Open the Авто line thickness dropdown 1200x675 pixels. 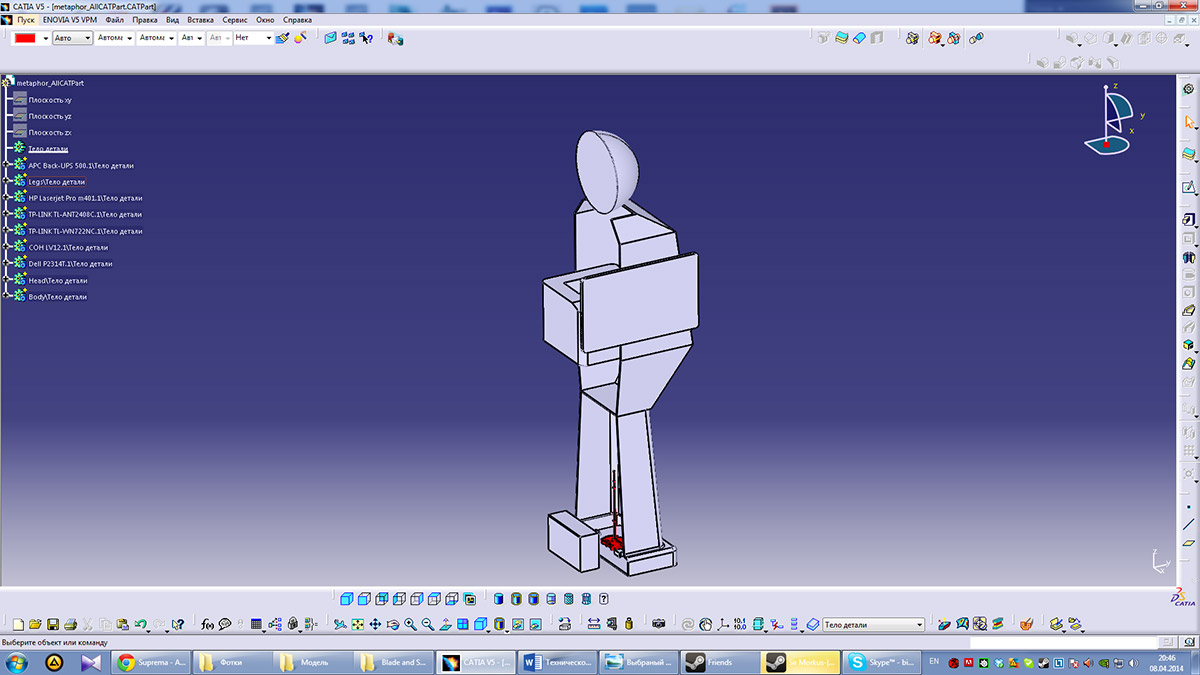pos(87,38)
